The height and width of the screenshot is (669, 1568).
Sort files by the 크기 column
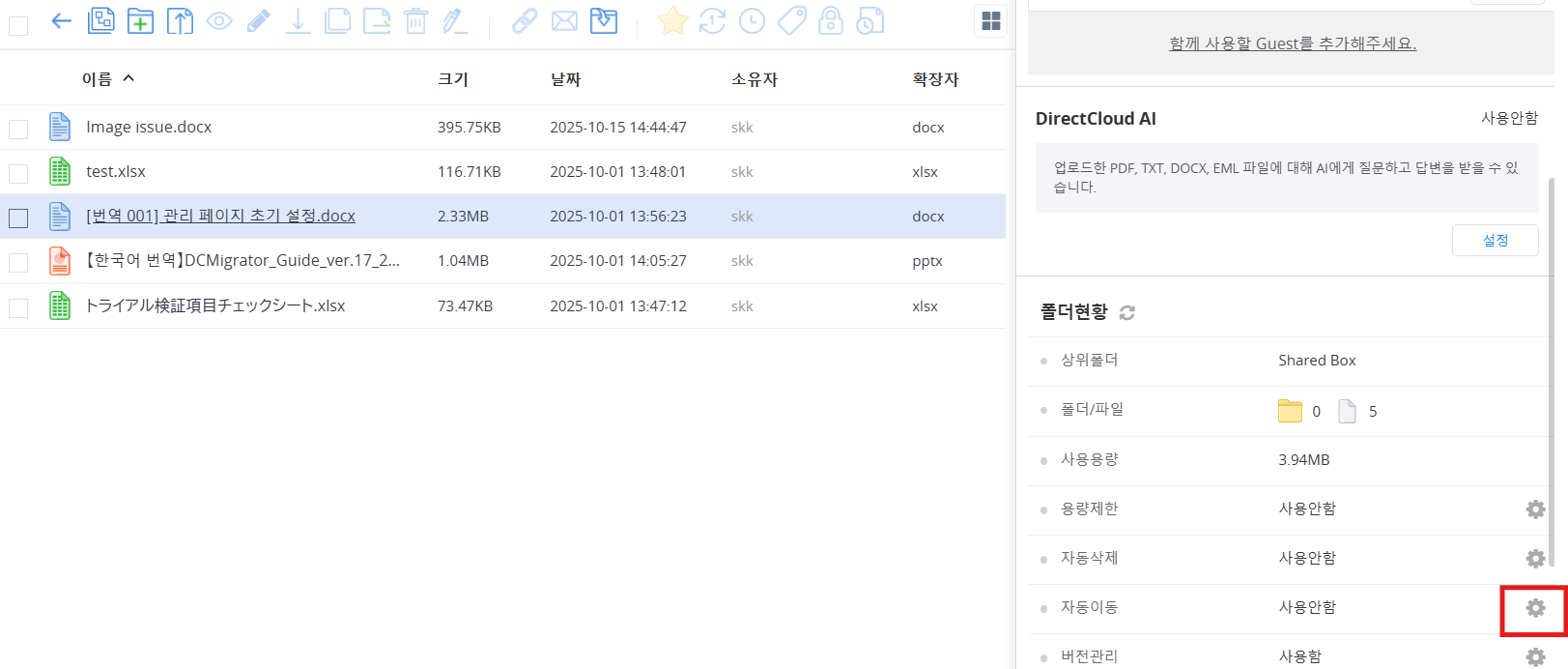452,79
